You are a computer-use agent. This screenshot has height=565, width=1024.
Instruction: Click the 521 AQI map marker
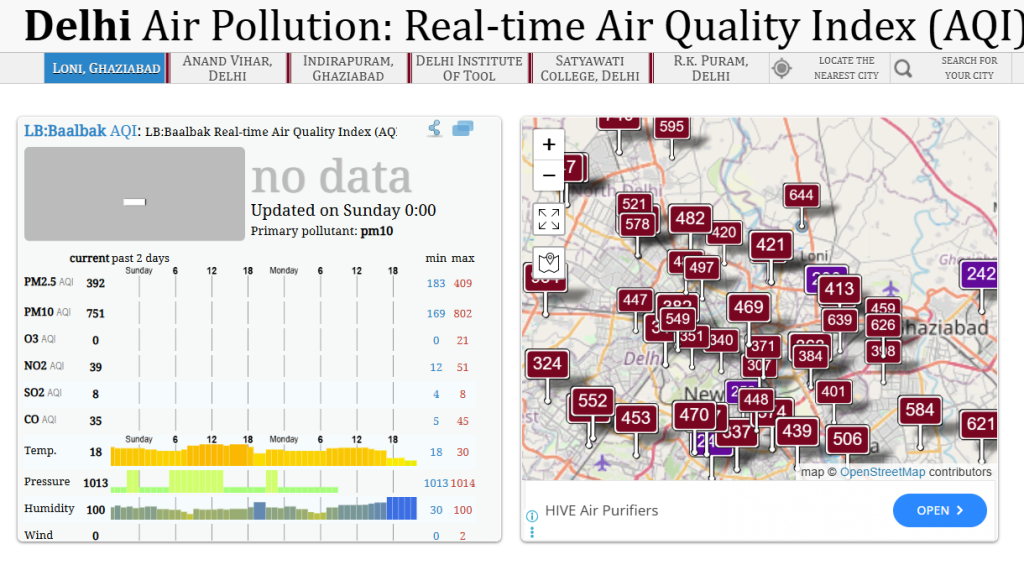click(634, 204)
